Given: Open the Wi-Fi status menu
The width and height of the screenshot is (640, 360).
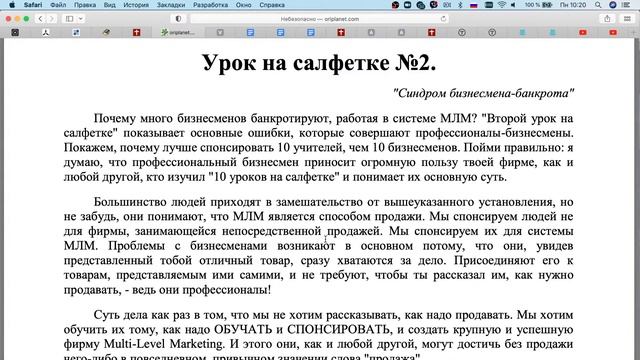Looking at the screenshot, I should pyautogui.click(x=502, y=5).
